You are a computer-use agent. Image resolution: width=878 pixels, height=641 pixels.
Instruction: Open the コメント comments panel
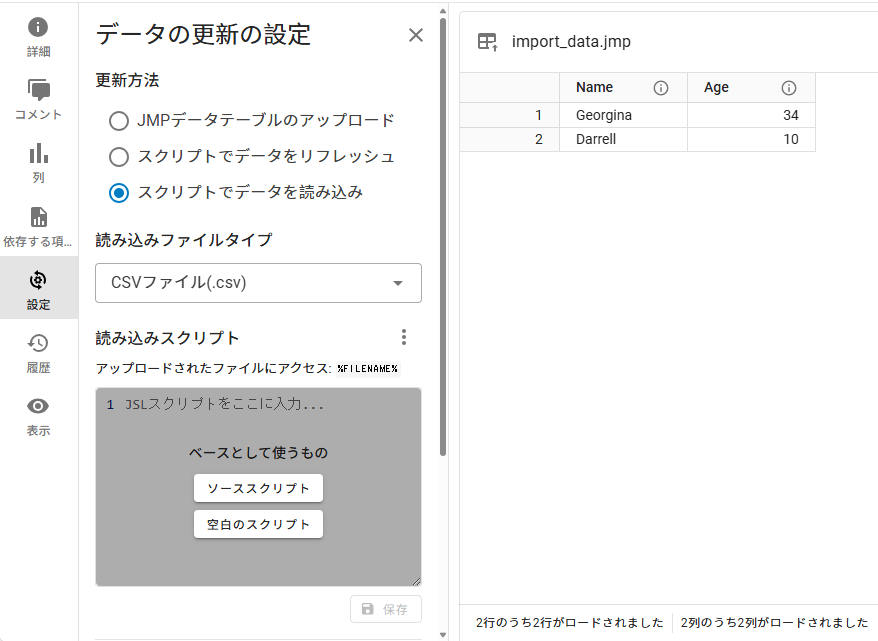(x=38, y=91)
